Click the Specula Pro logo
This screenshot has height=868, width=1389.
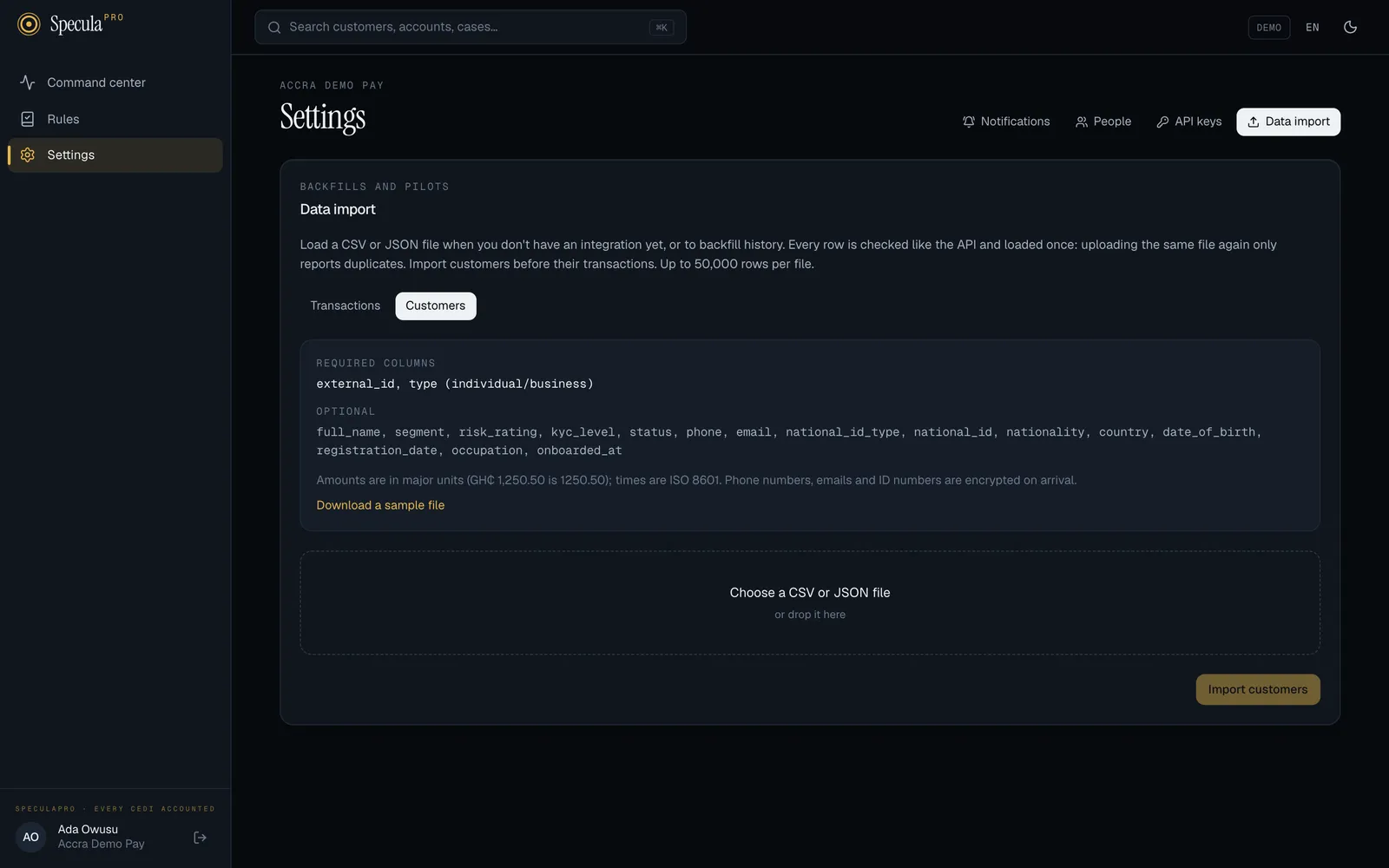coord(70,24)
